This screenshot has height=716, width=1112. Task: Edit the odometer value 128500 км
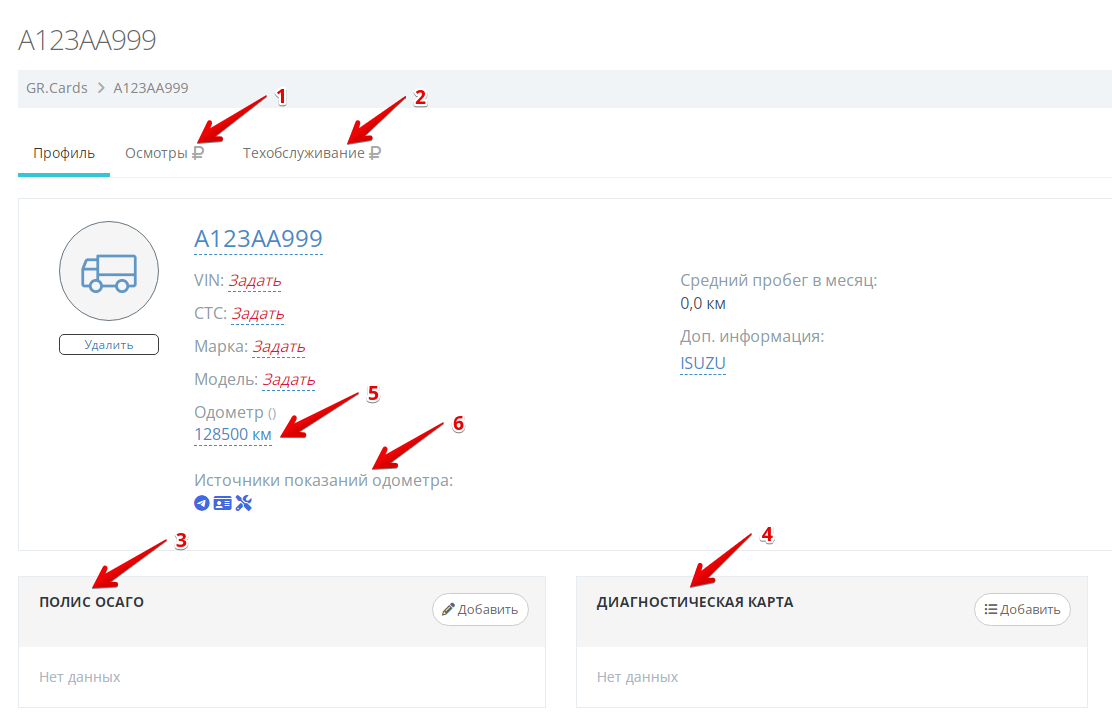click(x=233, y=434)
